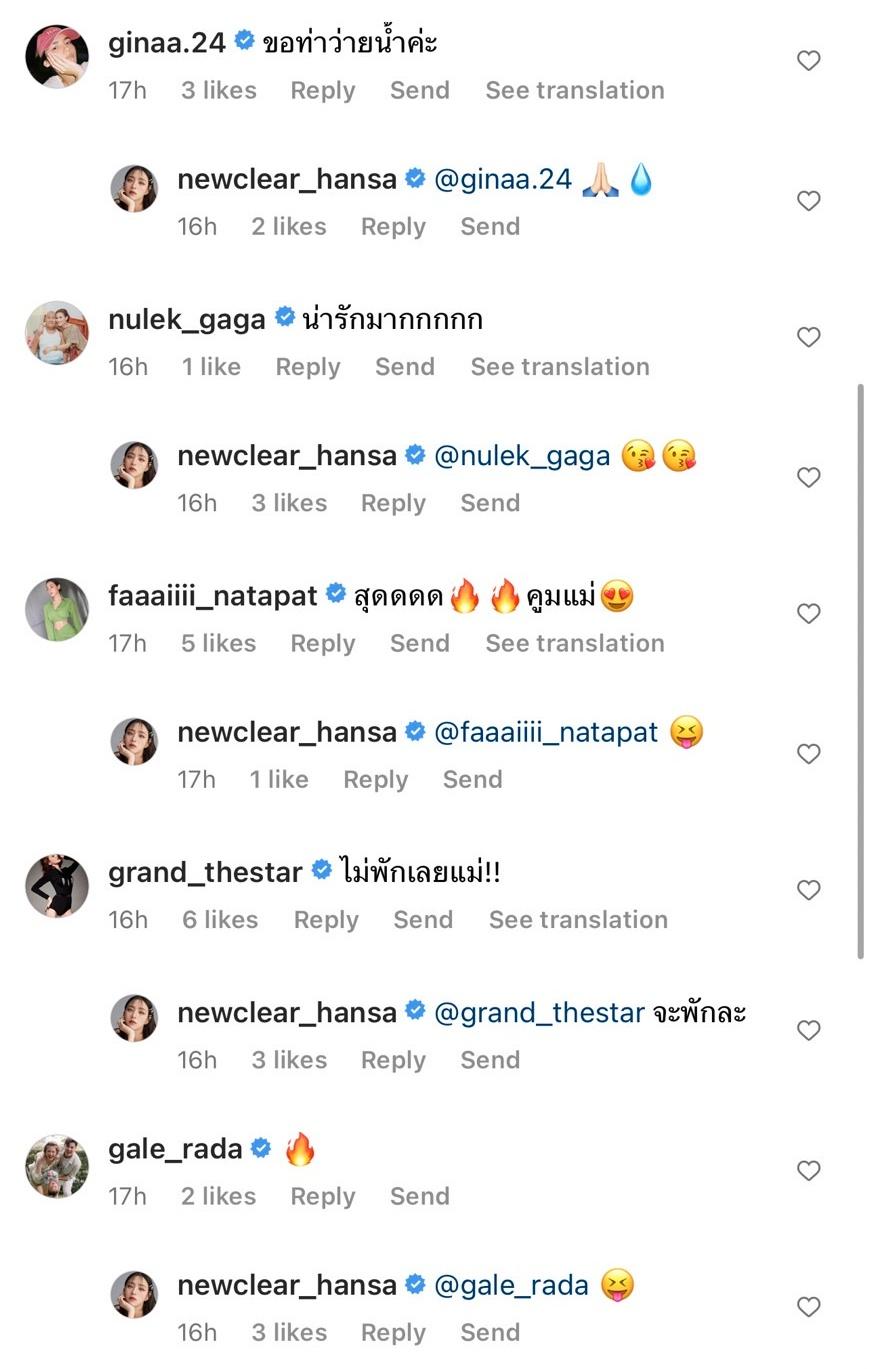Like gale_rada's fire emoji comment
Image resolution: width=870 pixels, height=1369 pixels.
pos(808,1170)
